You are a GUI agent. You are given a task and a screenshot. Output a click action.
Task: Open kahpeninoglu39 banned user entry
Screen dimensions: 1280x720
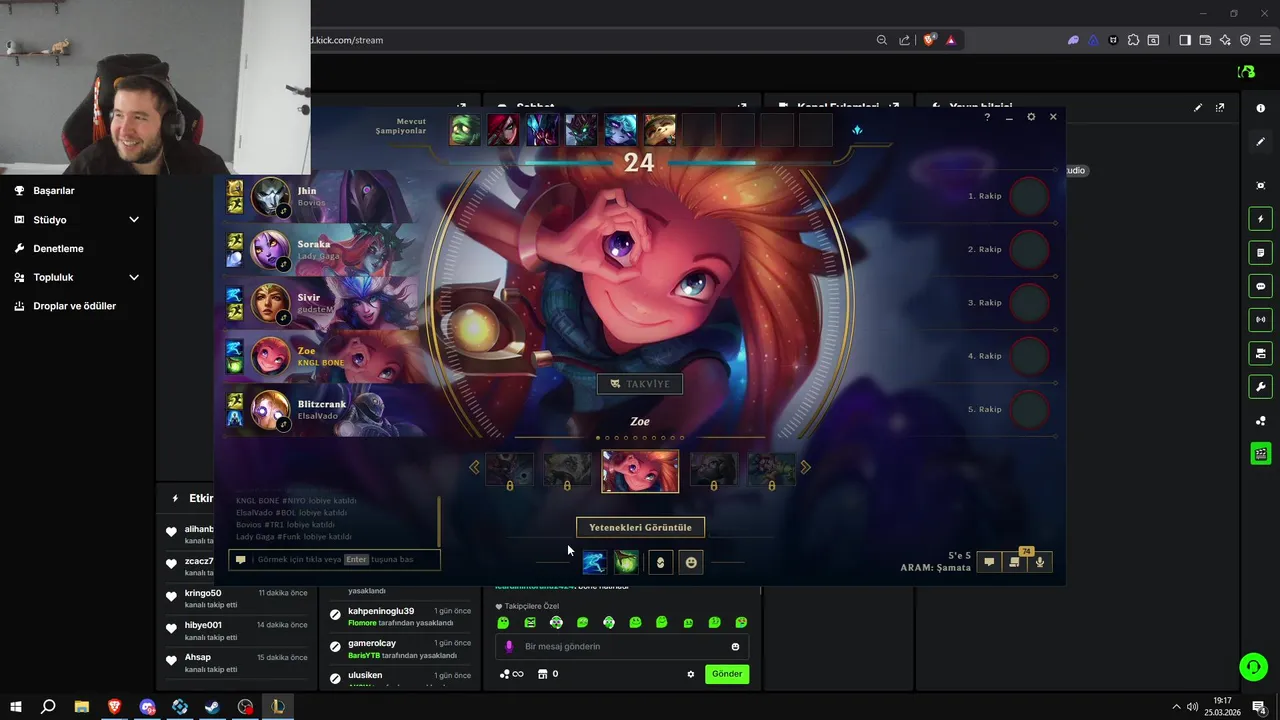[400, 616]
